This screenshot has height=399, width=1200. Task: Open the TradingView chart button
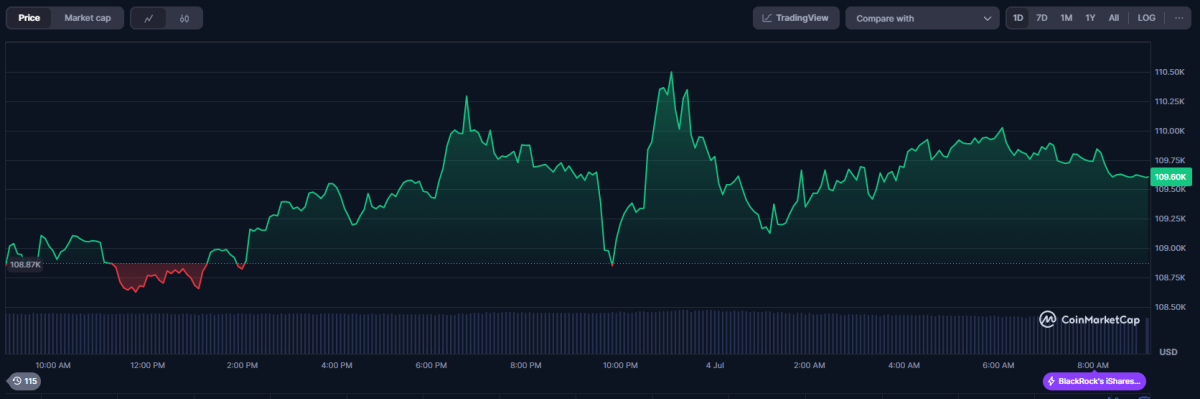click(x=796, y=18)
